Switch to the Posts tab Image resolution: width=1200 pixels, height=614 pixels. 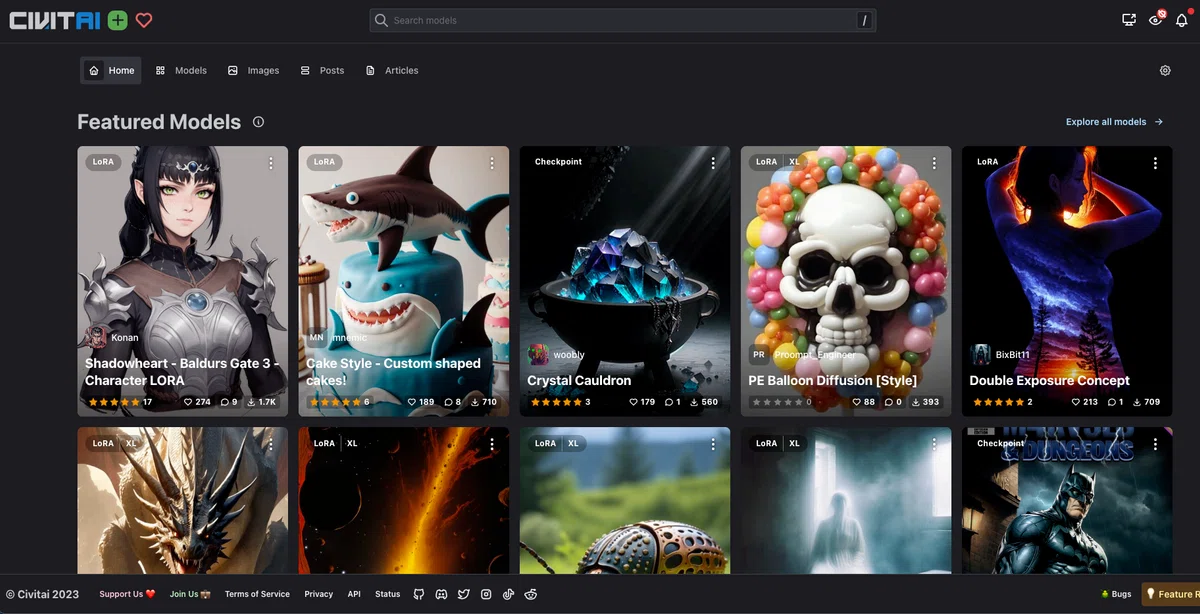[x=322, y=70]
